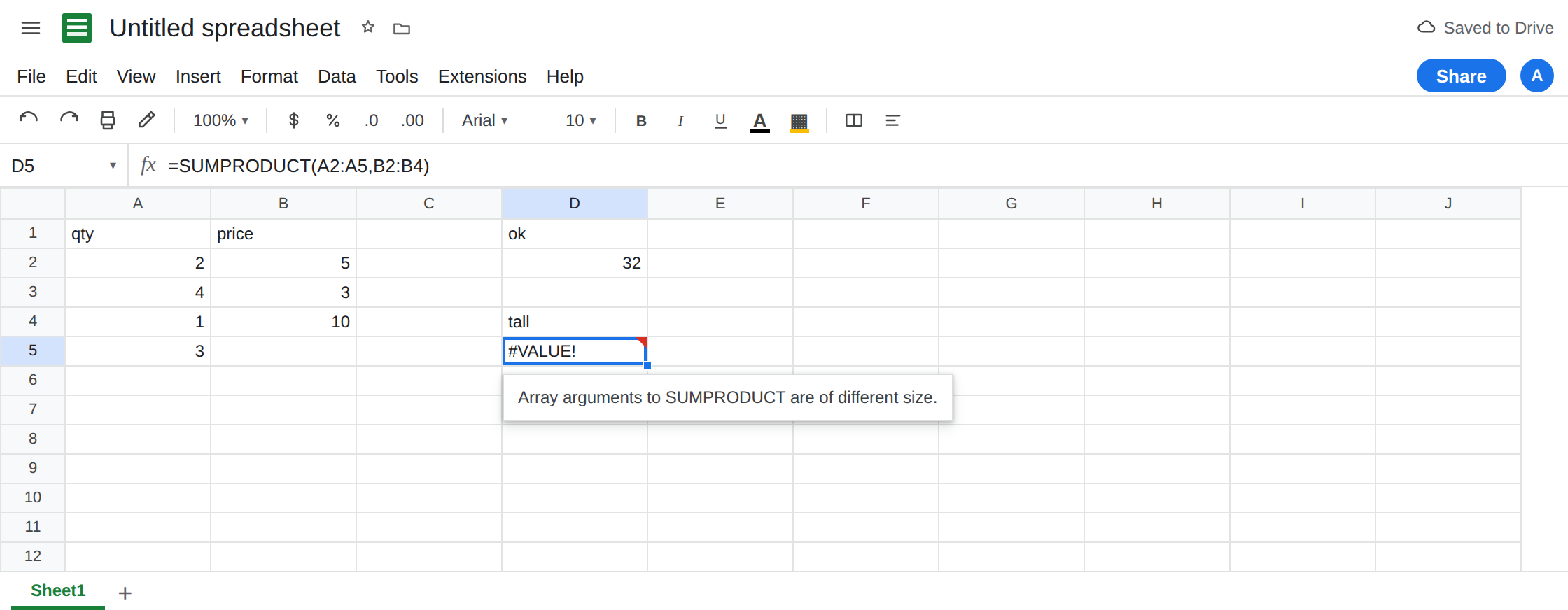This screenshot has height=610, width=1568.
Task: Open the Format menu
Action: (x=269, y=76)
